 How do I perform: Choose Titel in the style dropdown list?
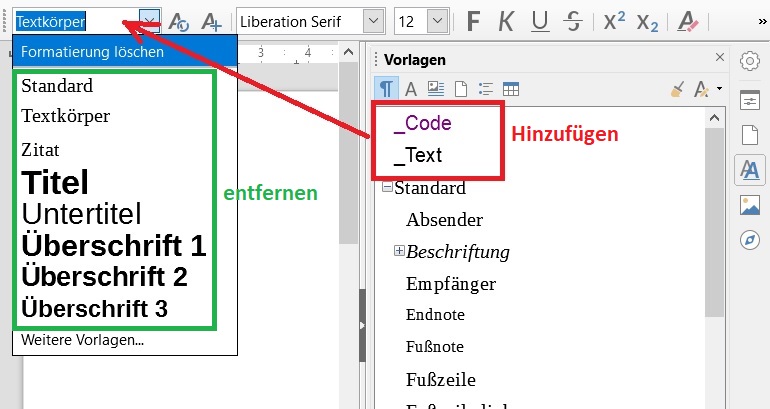pyautogui.click(x=55, y=183)
